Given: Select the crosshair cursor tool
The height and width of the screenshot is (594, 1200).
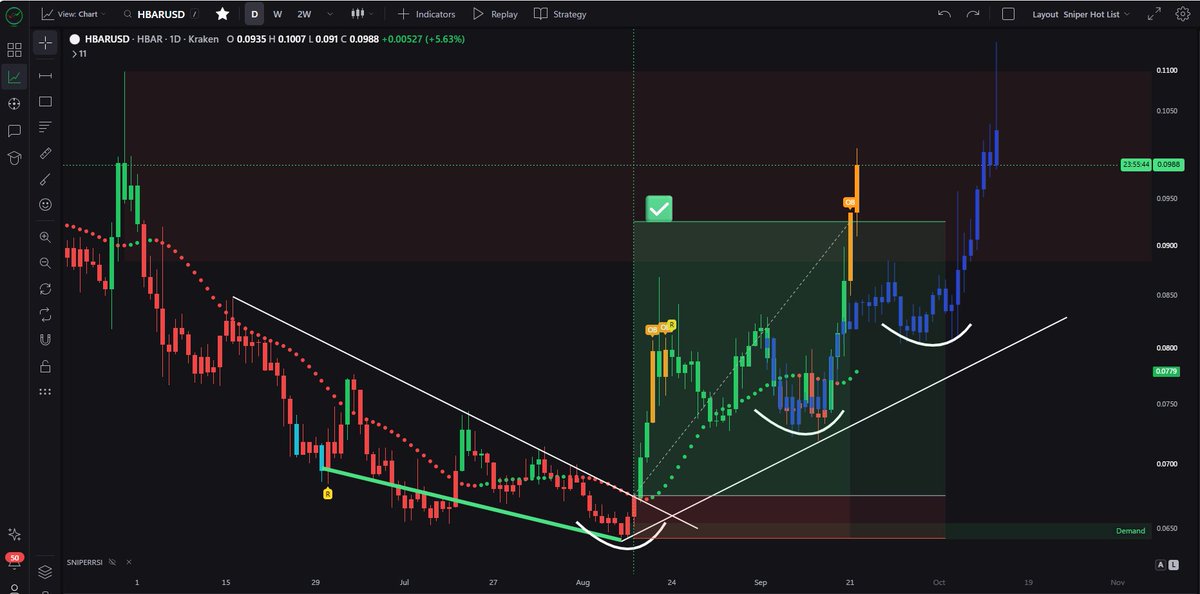Looking at the screenshot, I should tap(45, 44).
